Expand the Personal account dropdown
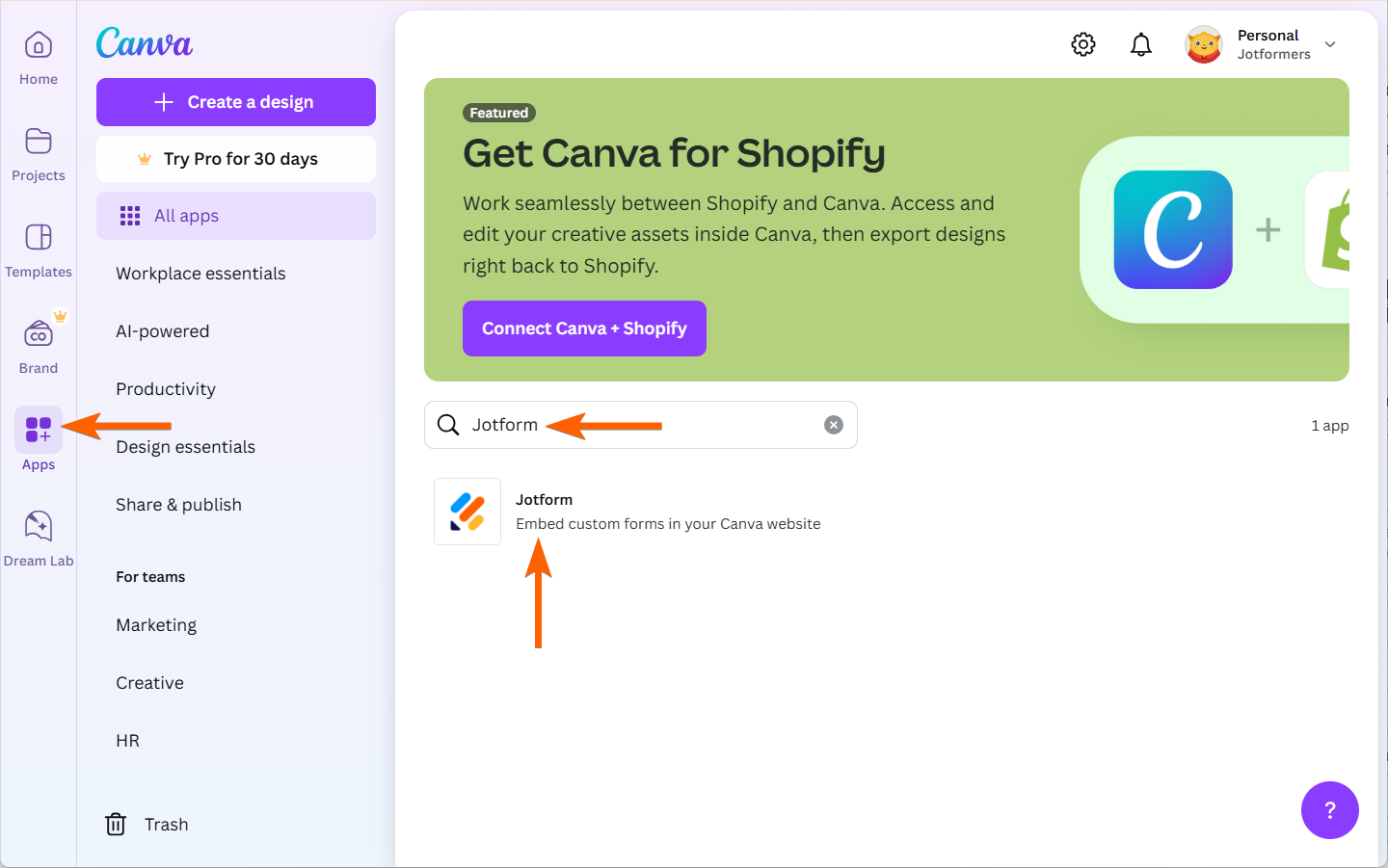Viewport: 1388px width, 868px height. pyautogui.click(x=1330, y=44)
